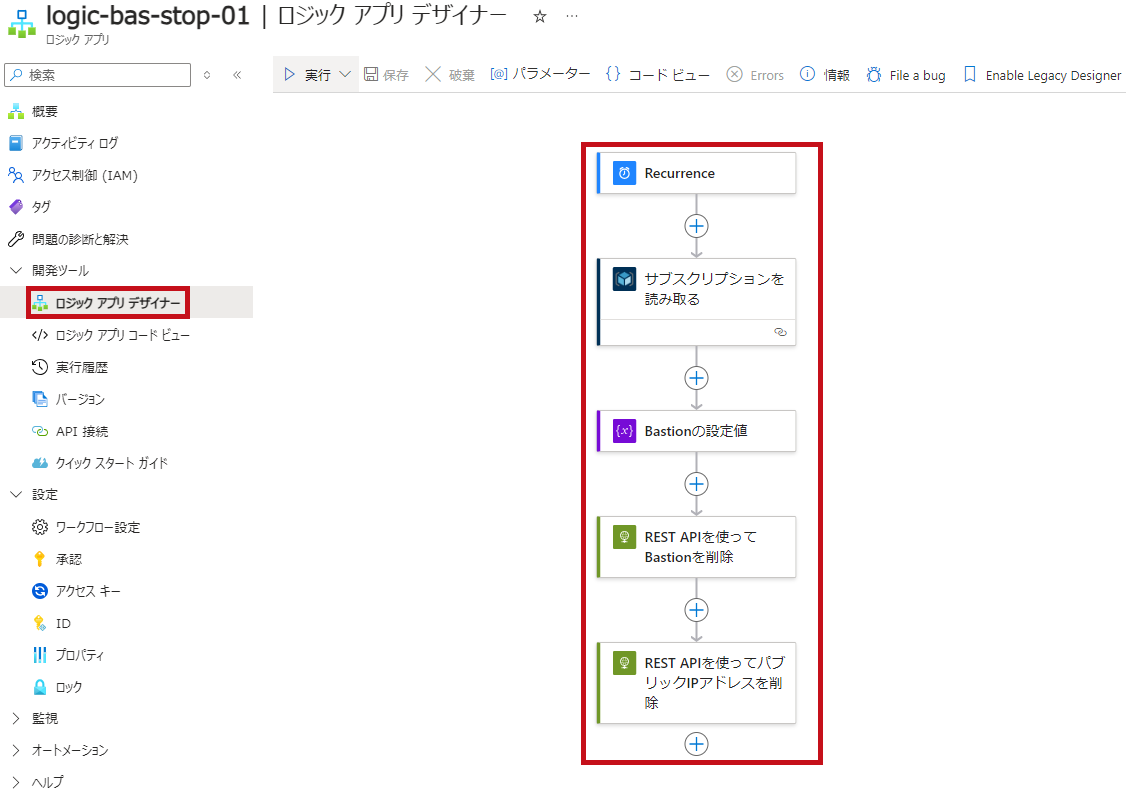Click the favorite star icon beside the title
1126x795 pixels.
(540, 17)
